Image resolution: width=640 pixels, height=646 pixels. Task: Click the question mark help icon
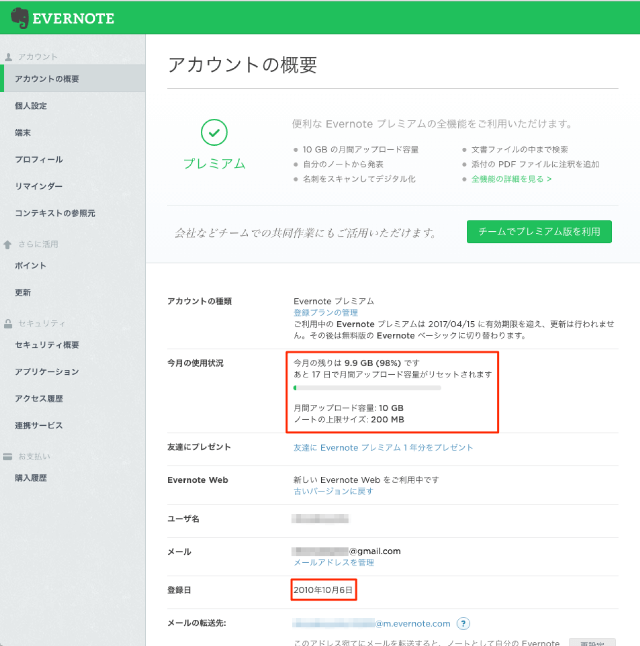pos(463,623)
